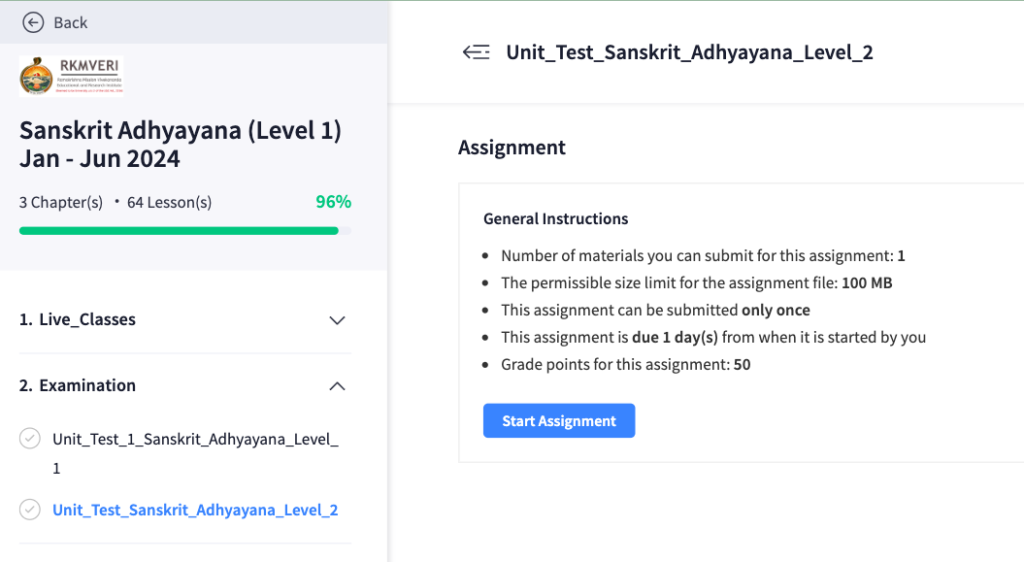The height and width of the screenshot is (562, 1024).
Task: Select the 2. Examination chapter heading
Action: [x=78, y=386]
